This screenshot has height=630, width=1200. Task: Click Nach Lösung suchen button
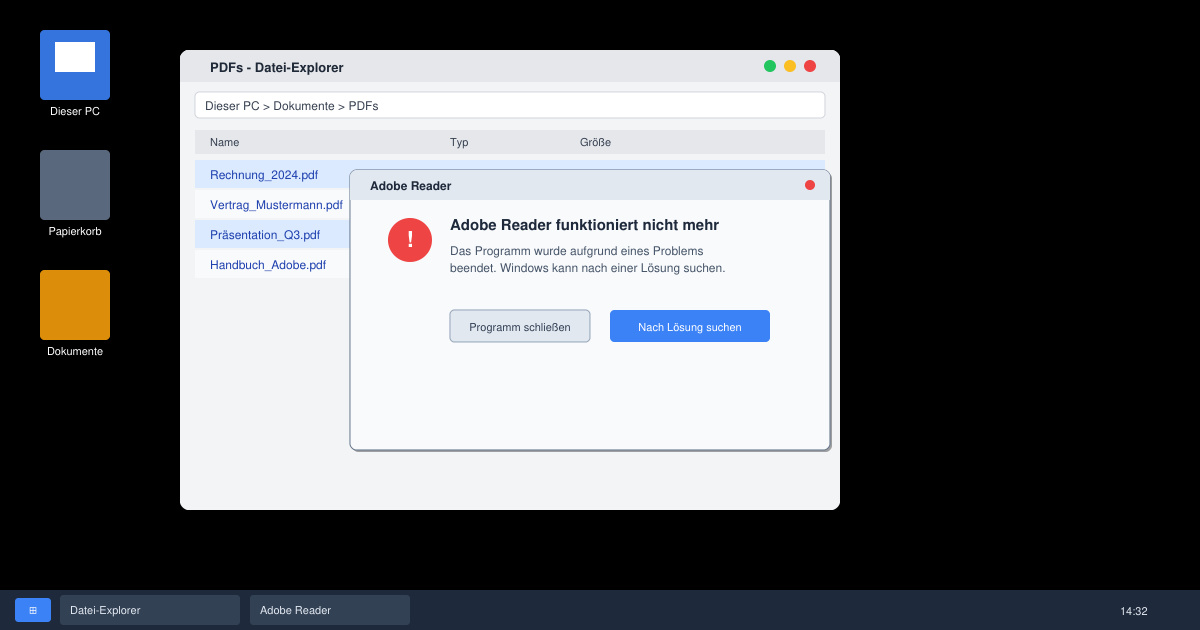[x=690, y=326]
